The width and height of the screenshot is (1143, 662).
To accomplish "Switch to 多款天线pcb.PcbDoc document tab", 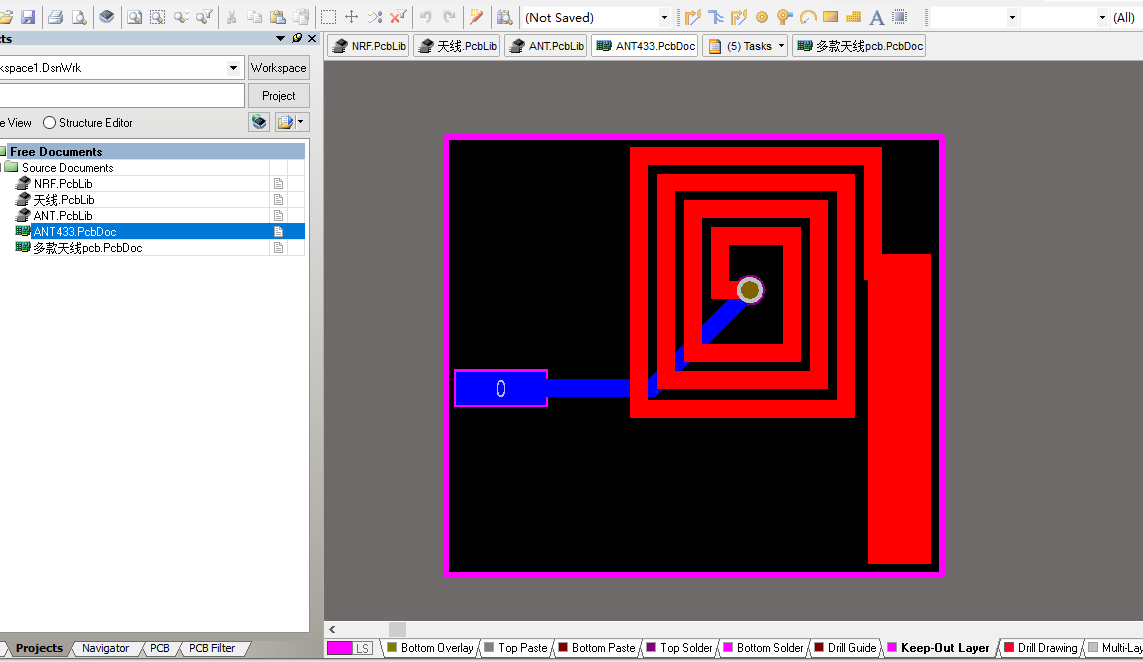I will pos(860,46).
